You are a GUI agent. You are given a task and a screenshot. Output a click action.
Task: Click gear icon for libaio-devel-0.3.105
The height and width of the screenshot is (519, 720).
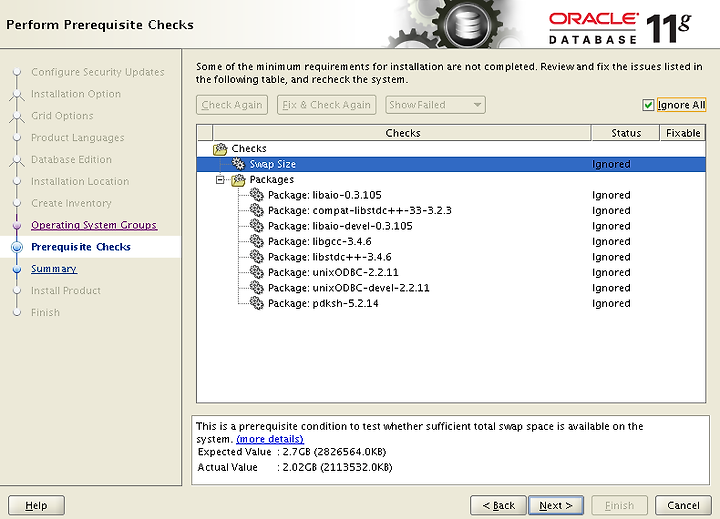pos(257,226)
